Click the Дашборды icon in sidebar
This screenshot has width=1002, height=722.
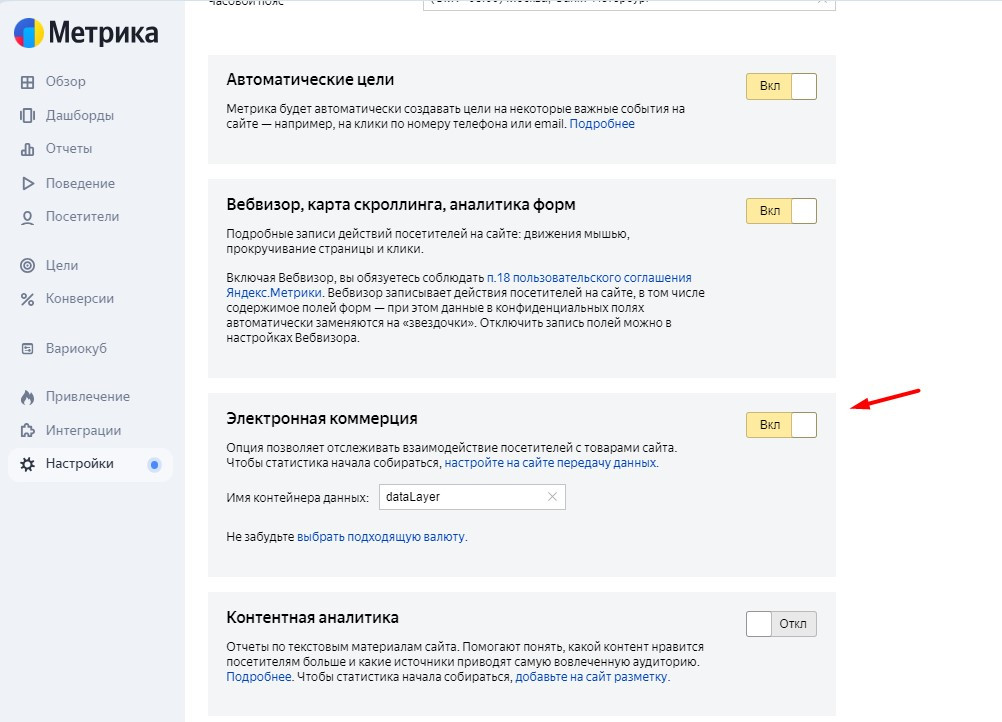27,116
